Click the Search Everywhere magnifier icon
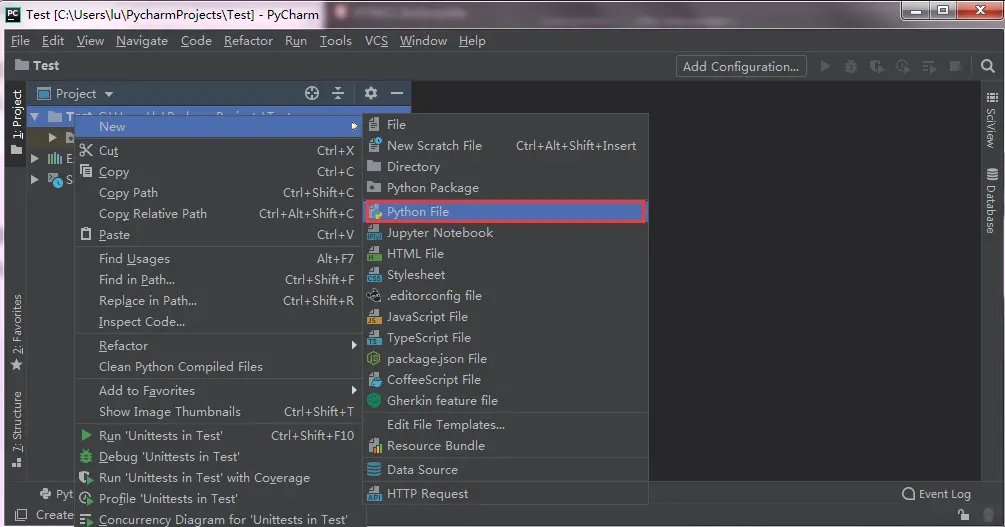This screenshot has width=1005, height=527. (x=987, y=66)
